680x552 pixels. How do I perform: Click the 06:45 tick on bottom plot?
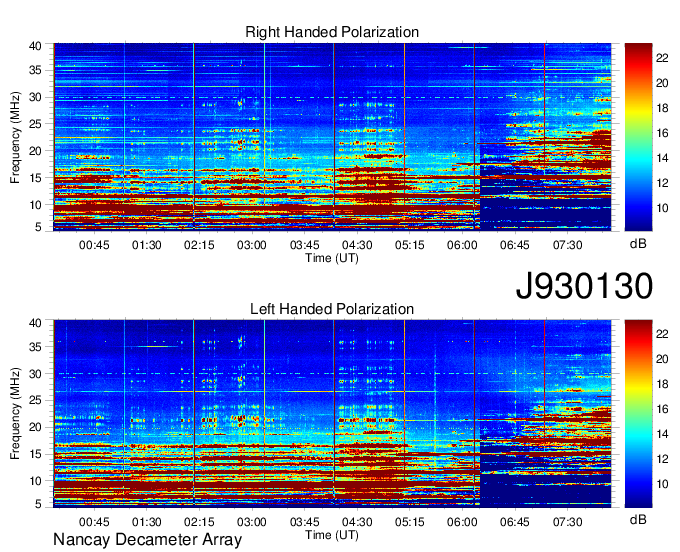point(515,522)
